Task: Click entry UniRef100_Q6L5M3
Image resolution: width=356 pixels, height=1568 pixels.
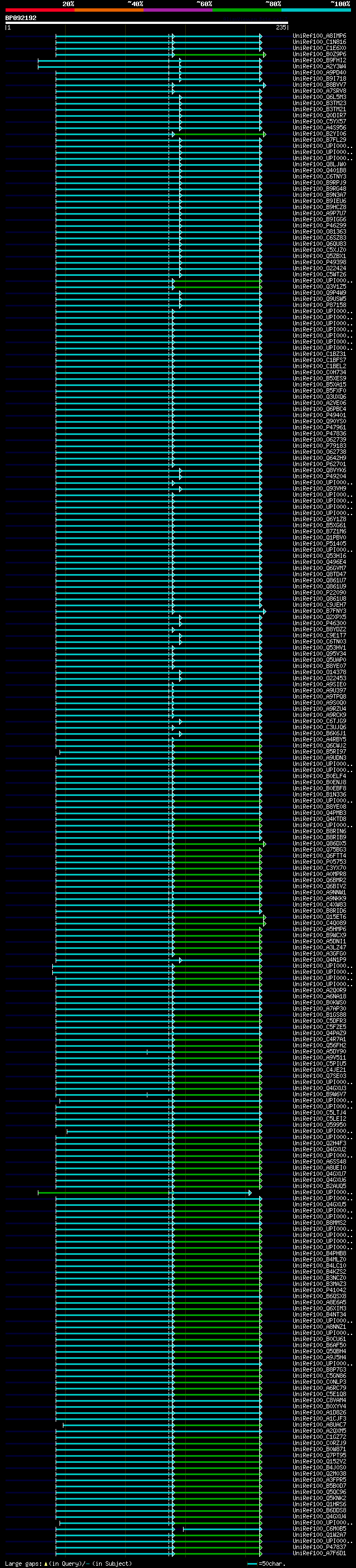Action: tap(319, 97)
